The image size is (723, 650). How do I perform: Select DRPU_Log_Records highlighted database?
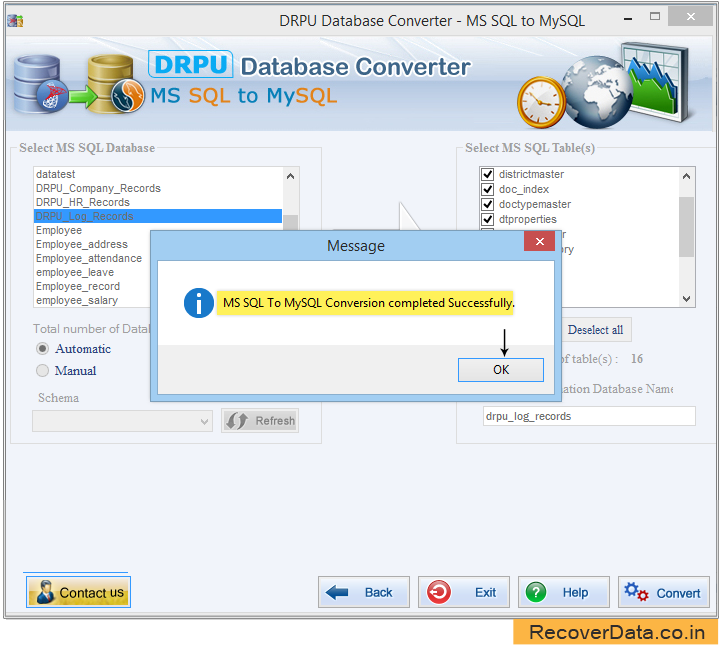pyautogui.click(x=158, y=216)
